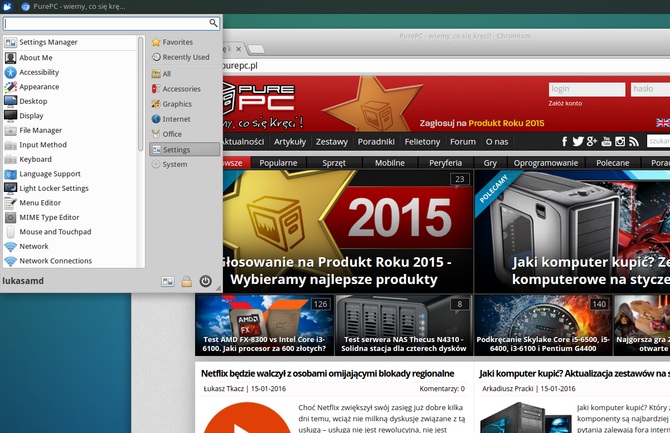Click Felietony in PurePC navigation

click(422, 142)
